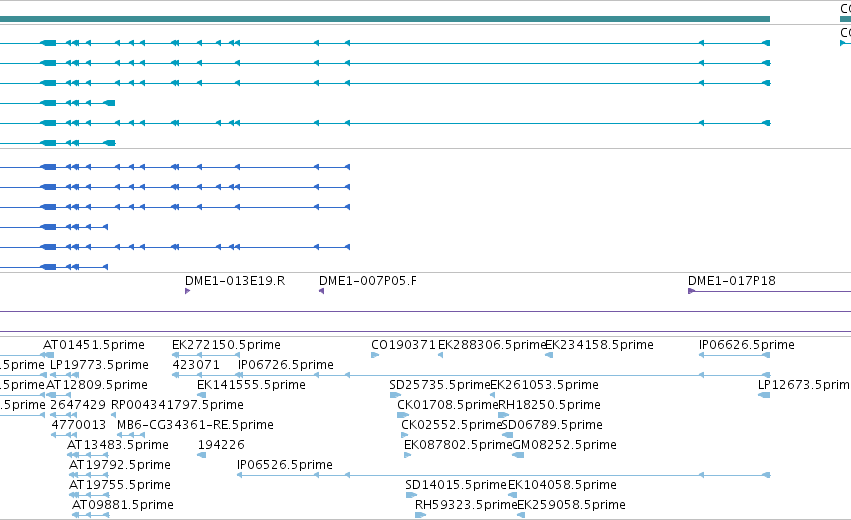Viewport: 851px width, 520px height.
Task: Select the IP06726.5prime label
Action: pyautogui.click(x=285, y=365)
